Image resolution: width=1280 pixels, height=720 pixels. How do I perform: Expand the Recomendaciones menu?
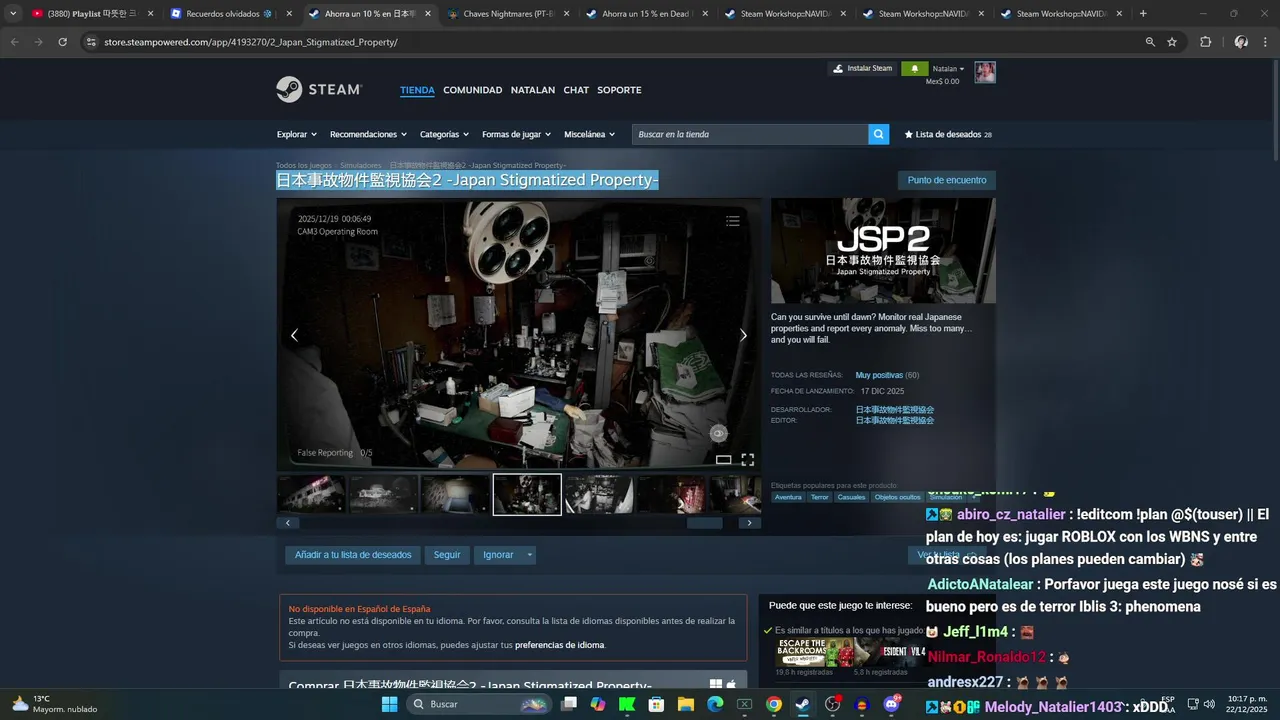[368, 134]
